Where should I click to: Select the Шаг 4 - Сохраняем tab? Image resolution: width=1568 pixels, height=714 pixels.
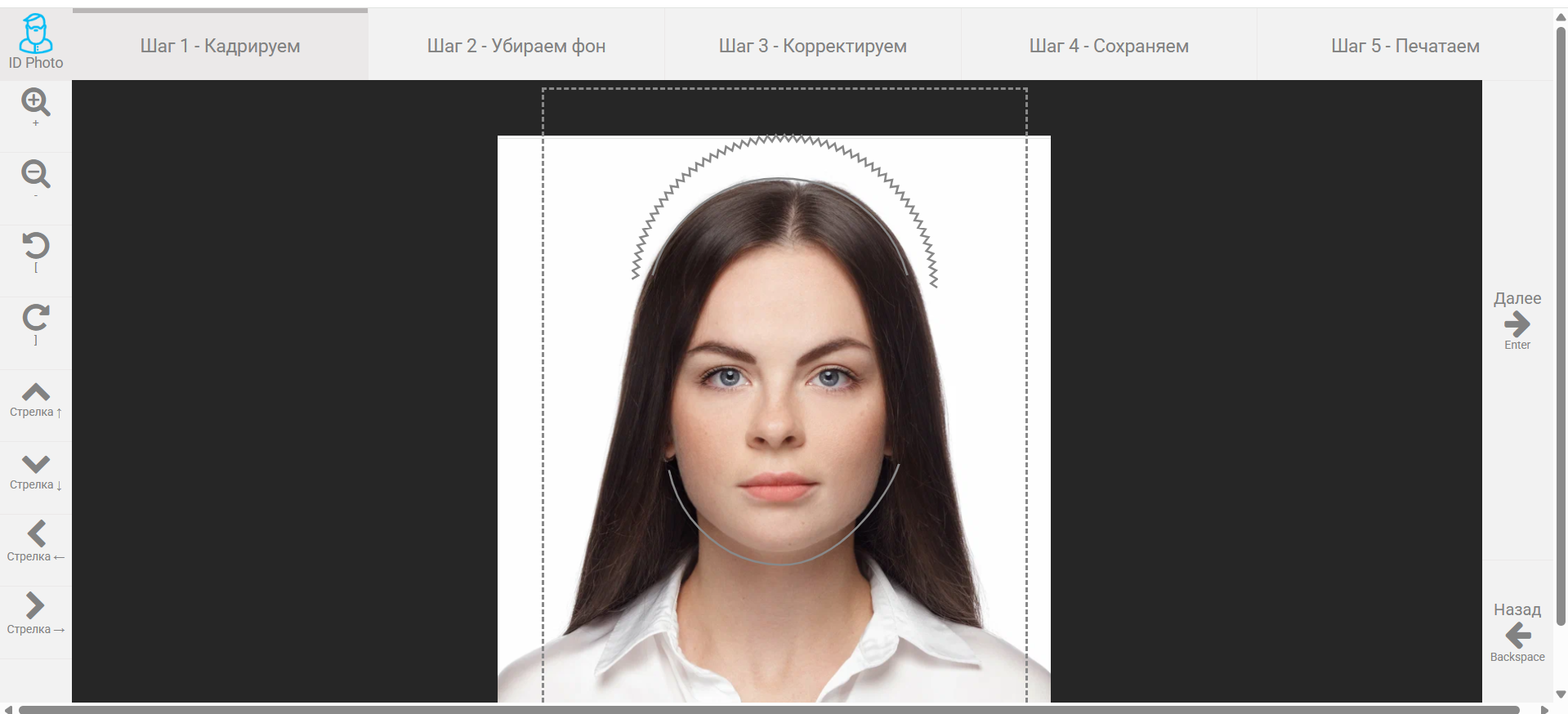[x=1108, y=46]
